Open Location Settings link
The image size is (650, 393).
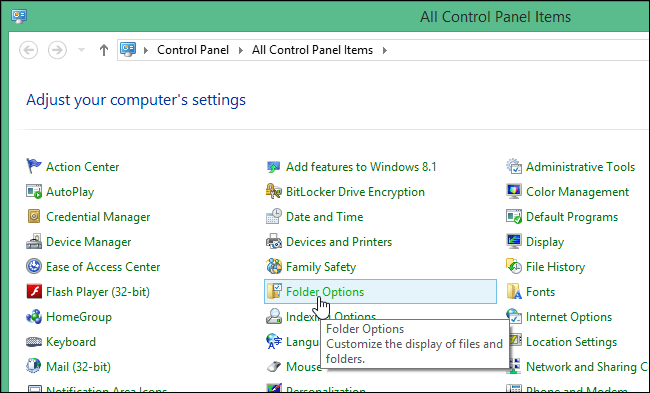tap(572, 342)
